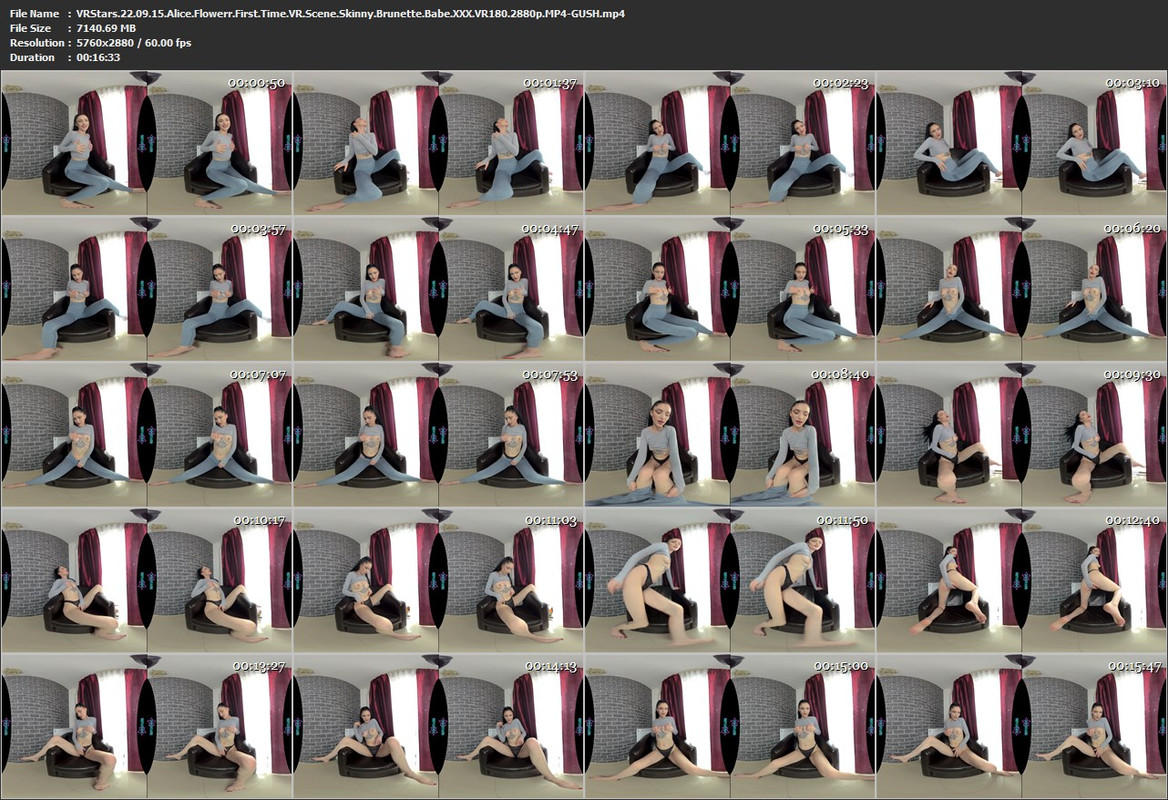Click the resolution value 5760x2880 / 60.00 fps
Image resolution: width=1168 pixels, height=800 pixels.
pyautogui.click(x=134, y=42)
